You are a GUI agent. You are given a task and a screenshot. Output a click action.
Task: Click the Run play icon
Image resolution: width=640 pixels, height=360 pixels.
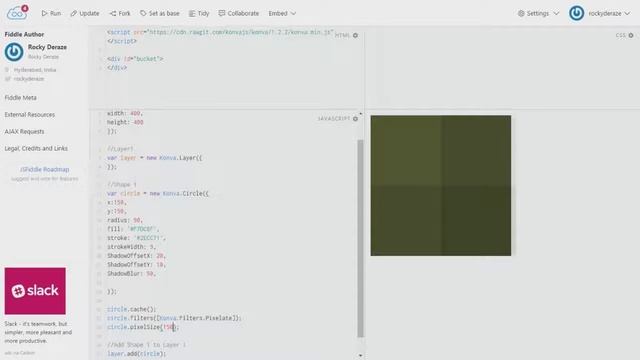click(x=44, y=13)
